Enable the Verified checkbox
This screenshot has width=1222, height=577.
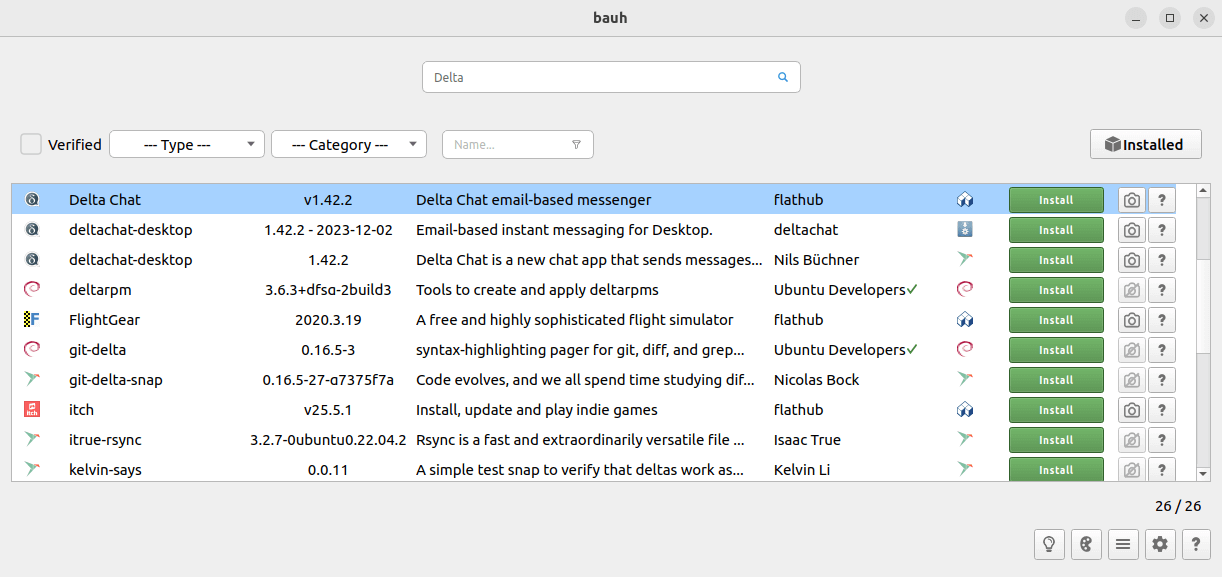pyautogui.click(x=31, y=144)
